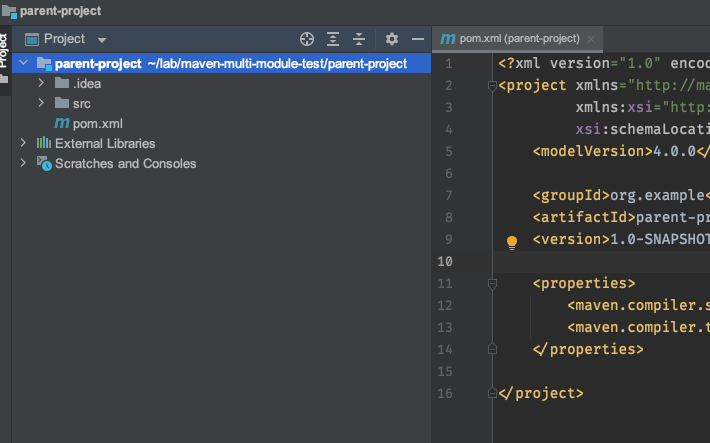Click the Maven icon beside pom.xml in the tree
710x443 pixels.
(62, 123)
